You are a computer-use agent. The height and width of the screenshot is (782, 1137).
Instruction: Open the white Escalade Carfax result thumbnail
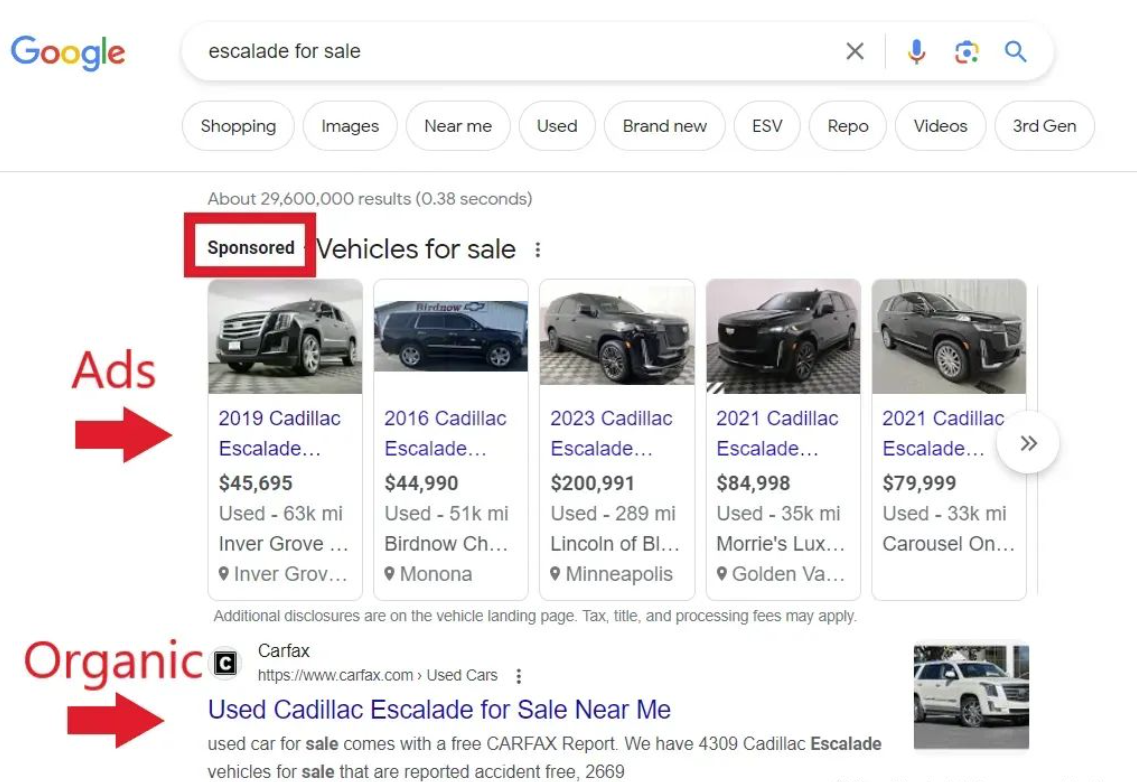(x=971, y=696)
